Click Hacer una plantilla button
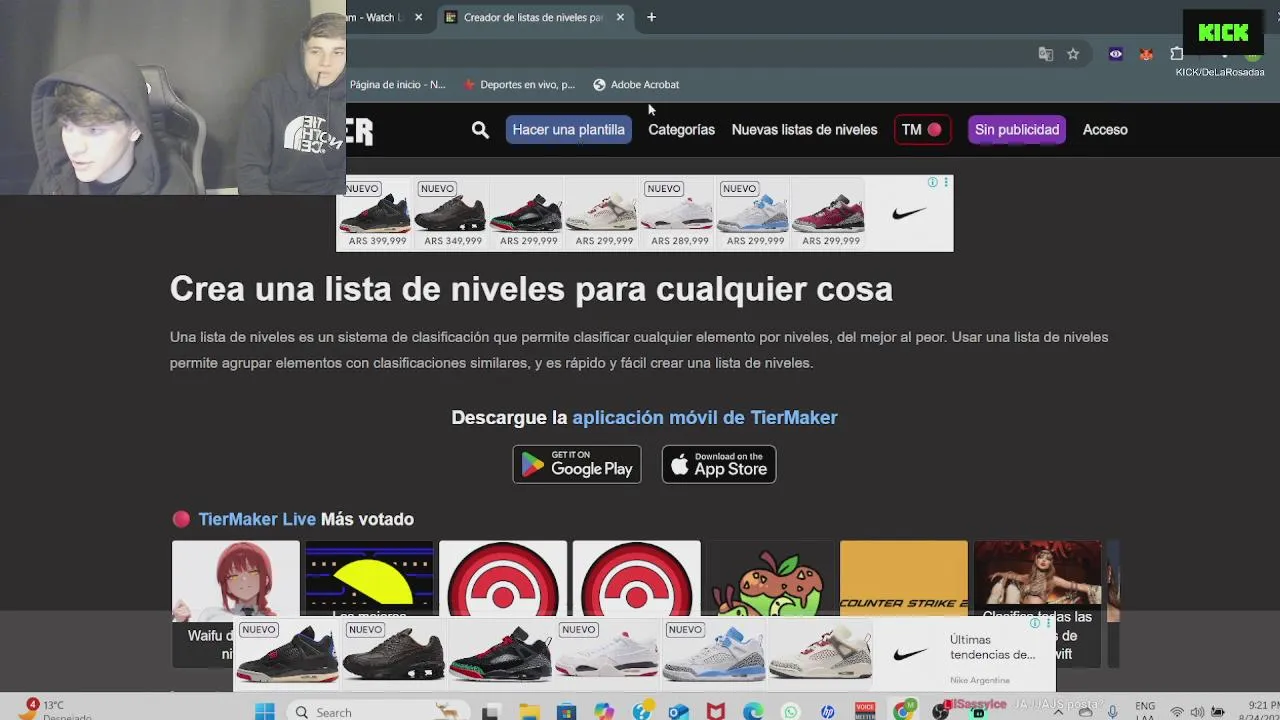 point(568,130)
